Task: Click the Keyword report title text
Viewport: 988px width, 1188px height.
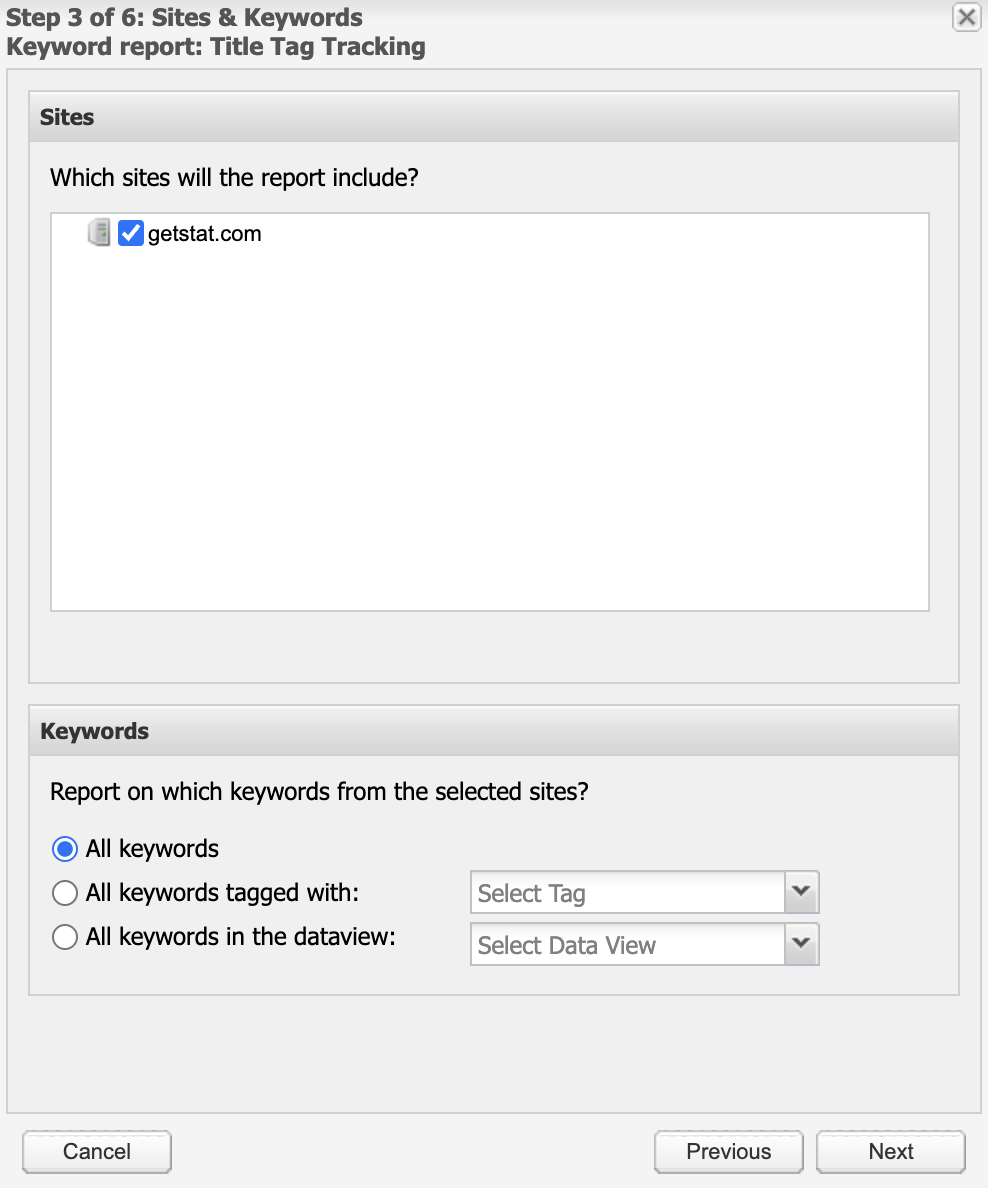Action: coord(217,46)
